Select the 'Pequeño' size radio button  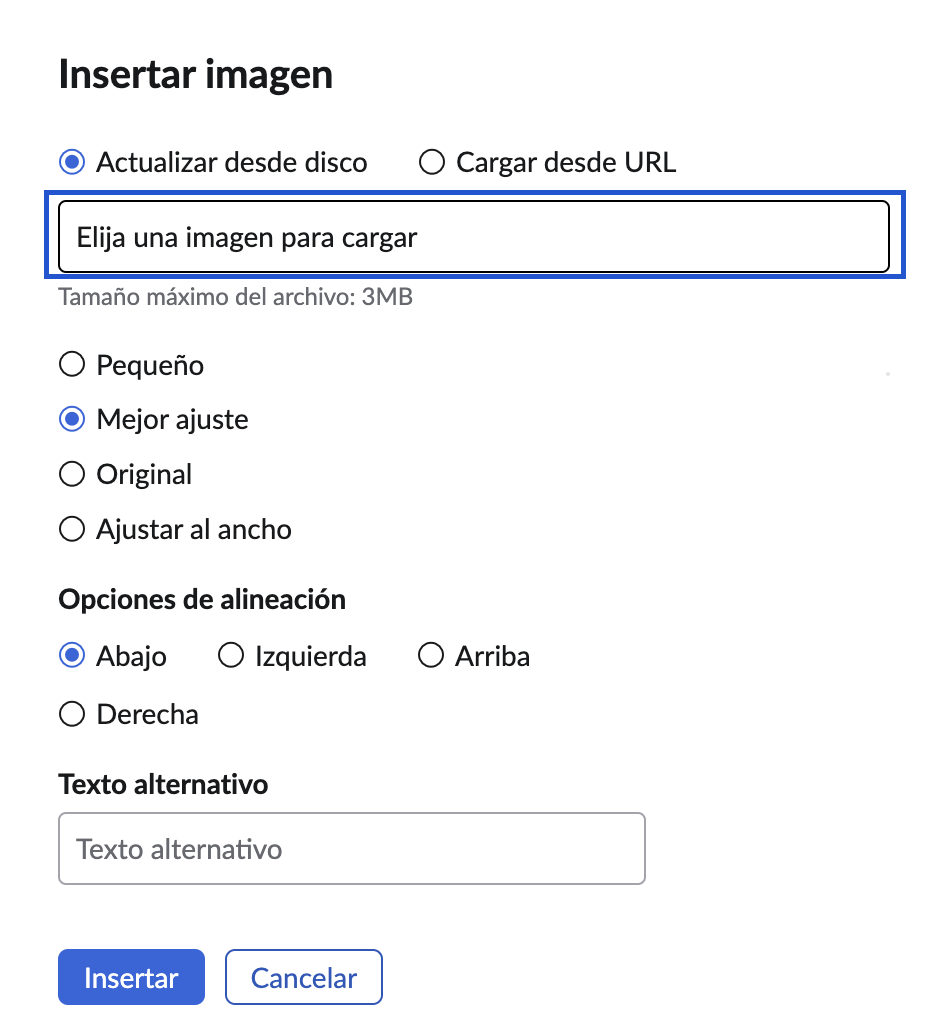click(x=72, y=365)
